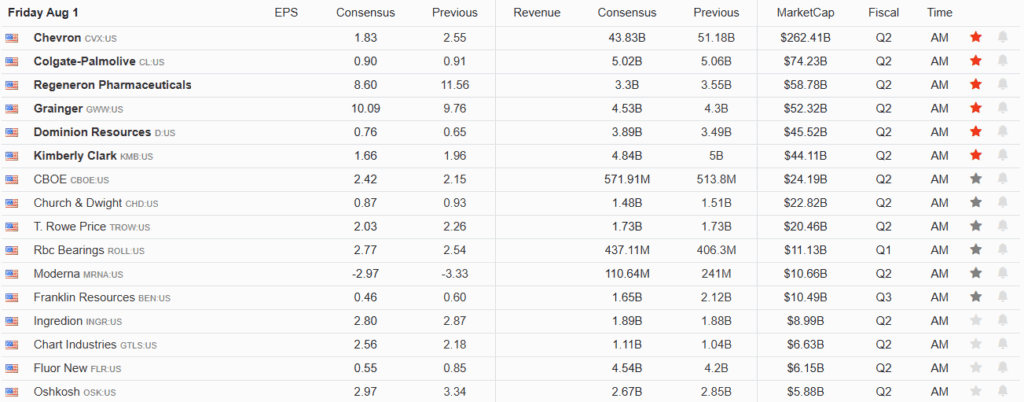Click Moderna's -2.97 EPS consensus value
The height and width of the screenshot is (402, 1024).
click(366, 273)
